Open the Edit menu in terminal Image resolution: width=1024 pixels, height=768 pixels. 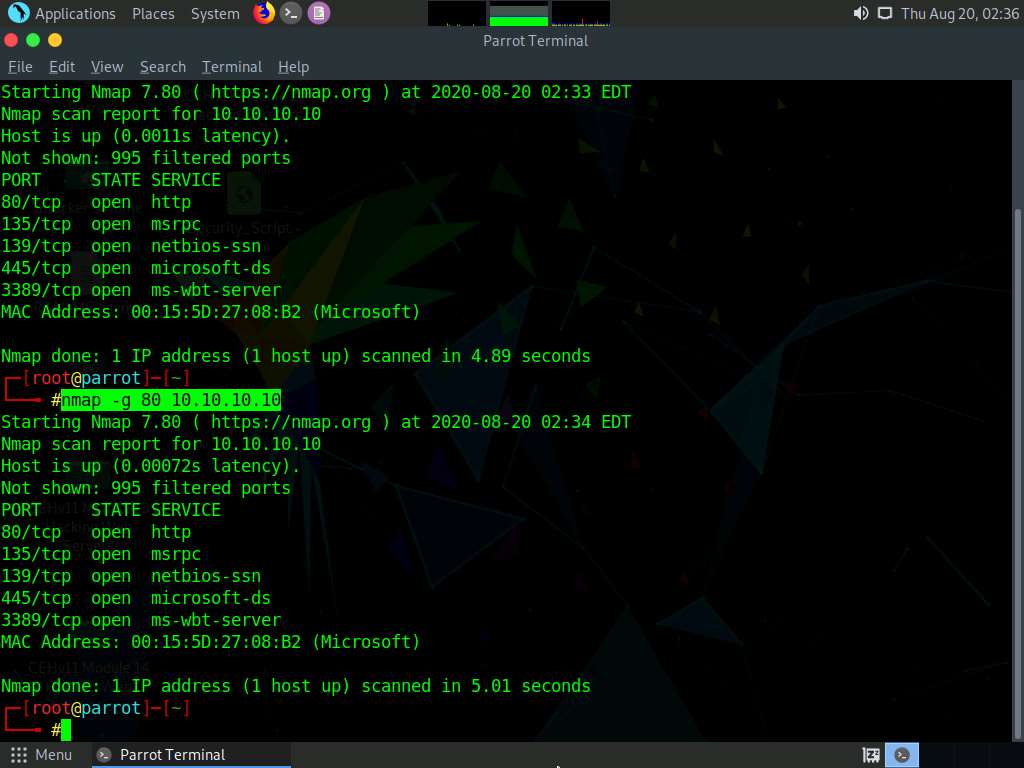point(62,67)
